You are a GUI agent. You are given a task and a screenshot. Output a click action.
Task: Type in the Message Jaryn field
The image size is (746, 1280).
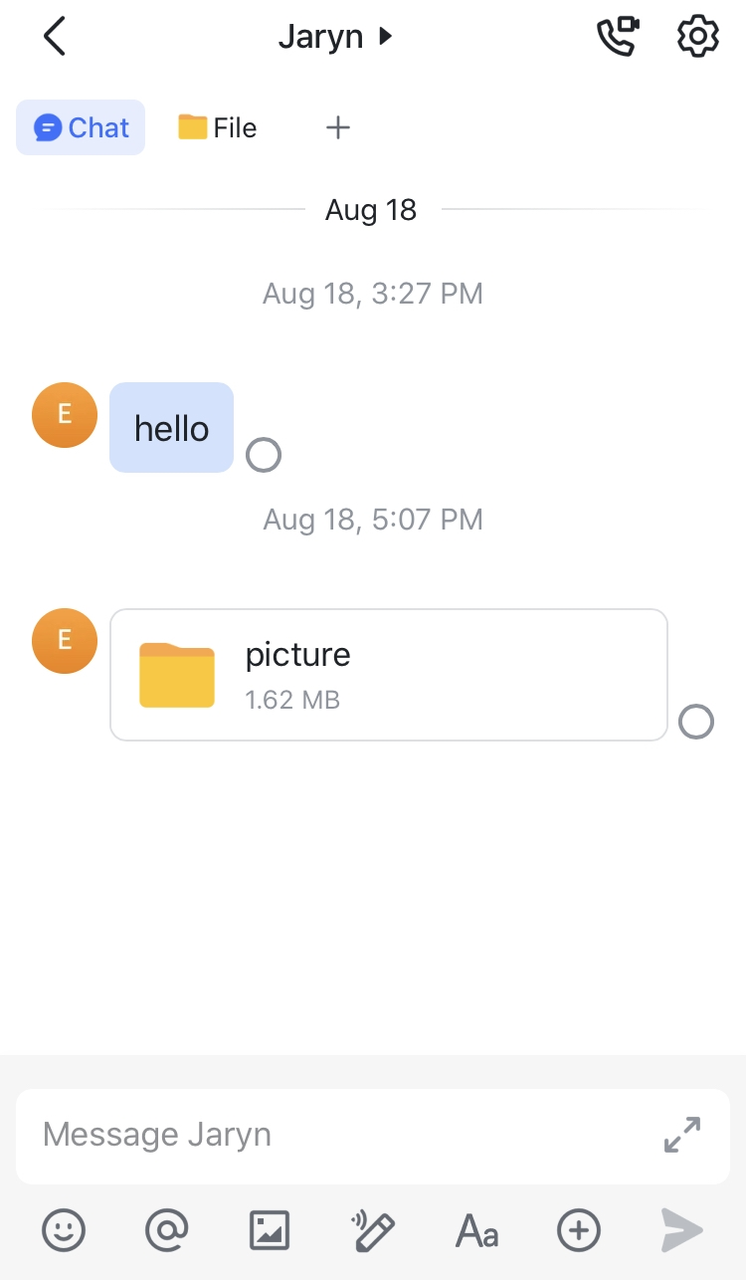340,1135
